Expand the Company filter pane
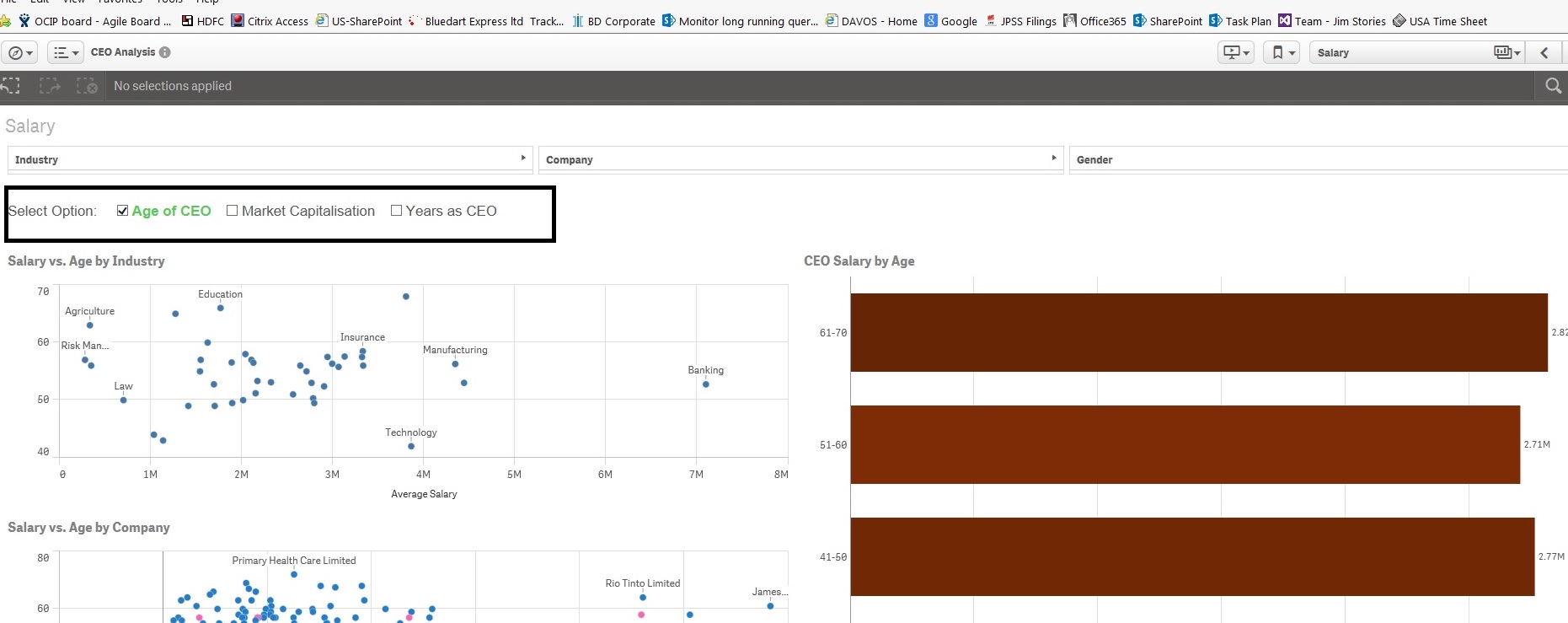 (800, 159)
